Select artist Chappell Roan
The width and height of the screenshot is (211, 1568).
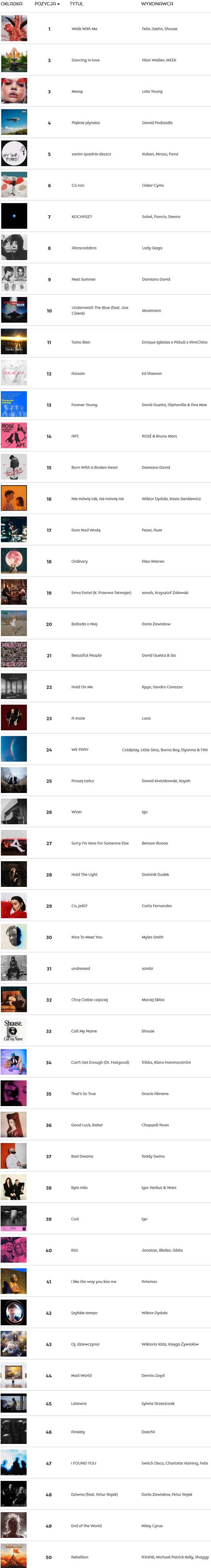(x=155, y=1125)
